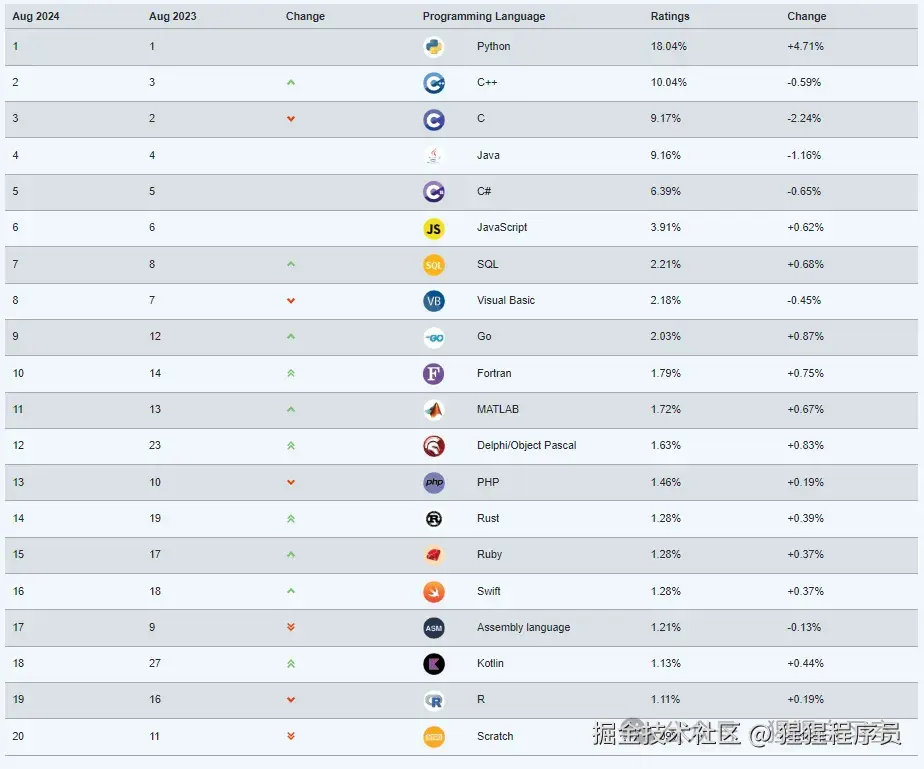The height and width of the screenshot is (769, 924).
Task: Click the Ratings column header
Action: [670, 16]
